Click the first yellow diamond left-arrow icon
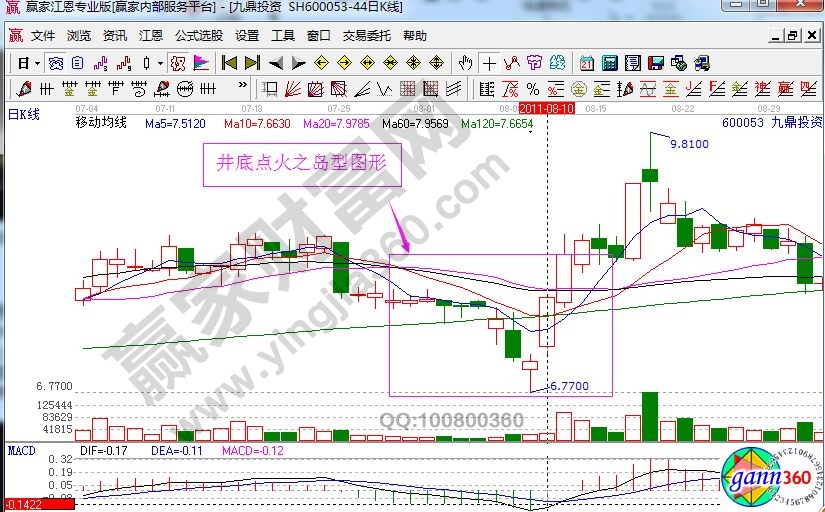The image size is (825, 512). 321,63
